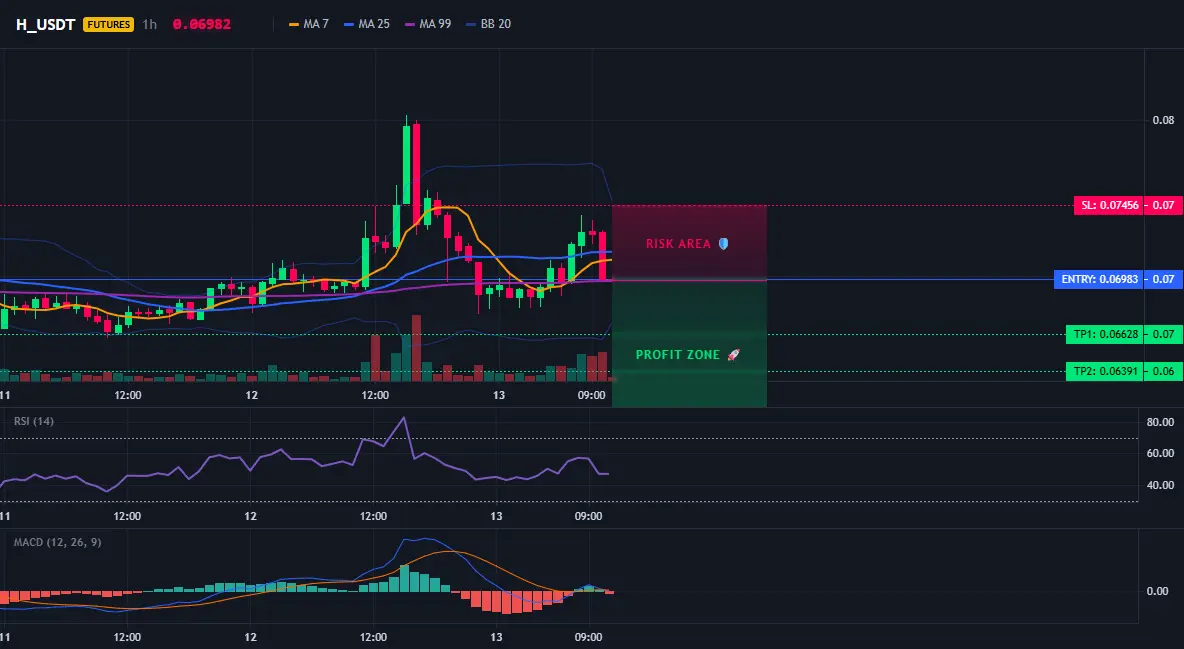Image resolution: width=1184 pixels, height=649 pixels.
Task: Click the SL: 0.07456 stop-loss tag
Action: coord(1108,206)
